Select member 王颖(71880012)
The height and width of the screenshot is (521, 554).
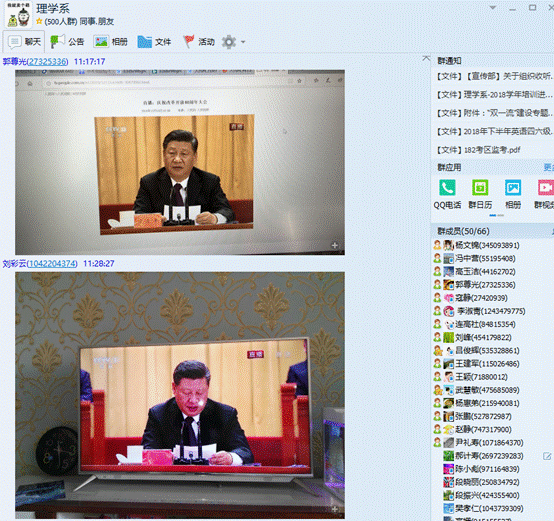click(x=481, y=377)
